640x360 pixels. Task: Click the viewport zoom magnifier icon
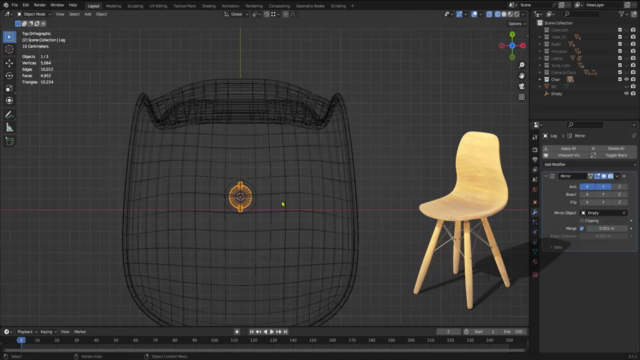pyautogui.click(x=522, y=65)
